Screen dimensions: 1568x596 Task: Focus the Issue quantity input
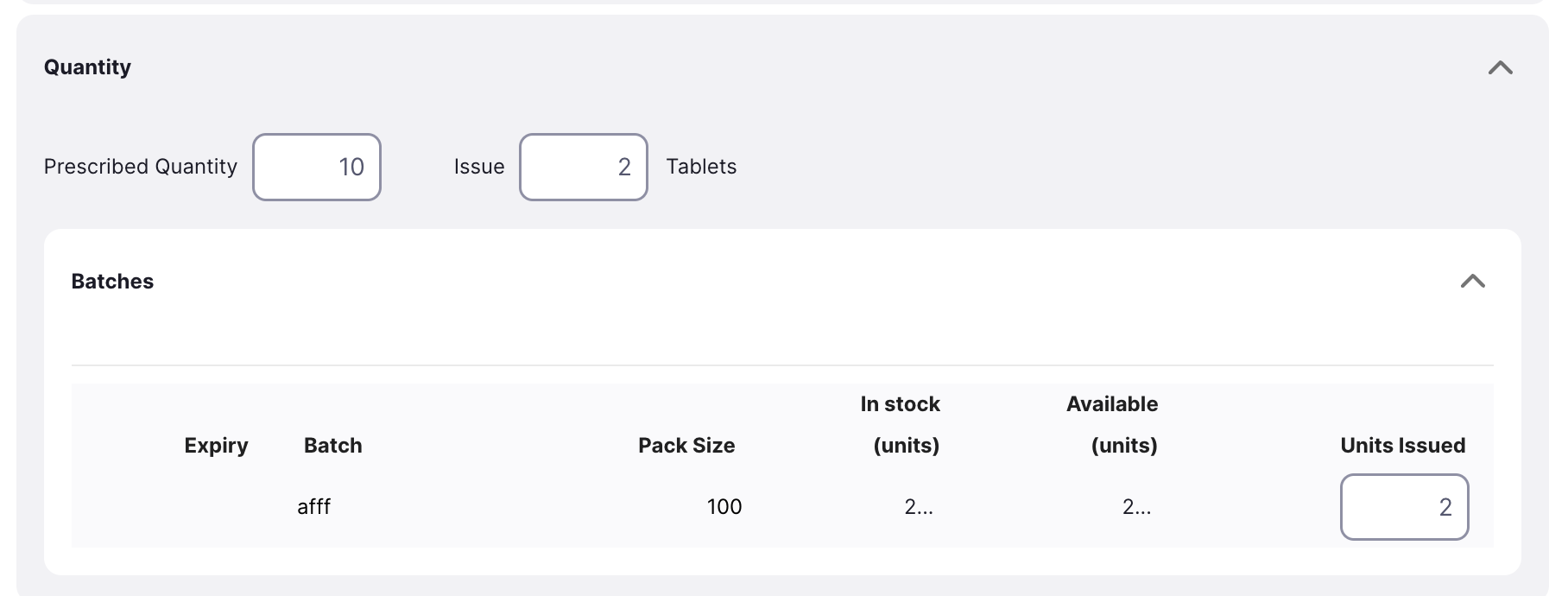(x=583, y=167)
